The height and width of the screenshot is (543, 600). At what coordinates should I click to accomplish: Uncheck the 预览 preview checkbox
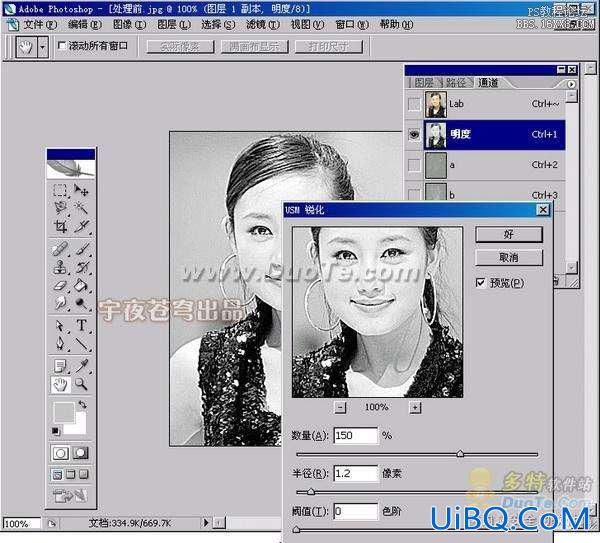click(x=480, y=282)
